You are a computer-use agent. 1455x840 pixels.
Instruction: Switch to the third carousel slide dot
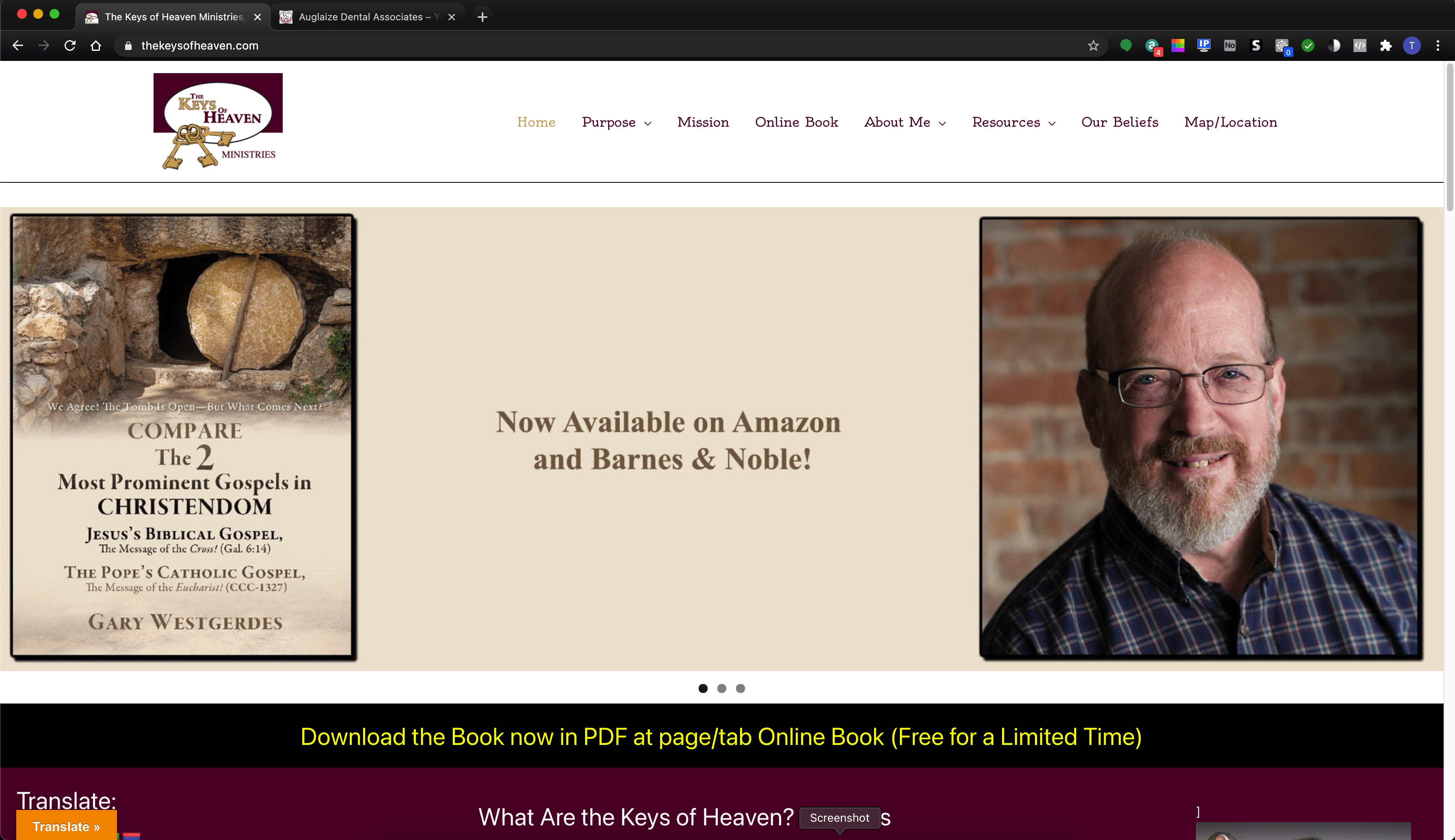click(x=741, y=688)
